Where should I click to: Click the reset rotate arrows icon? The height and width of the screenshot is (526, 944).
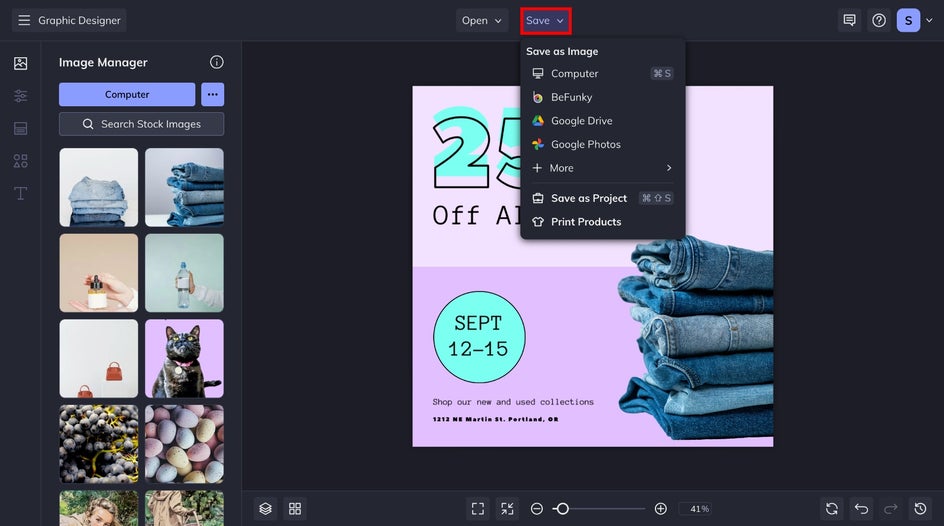832,509
